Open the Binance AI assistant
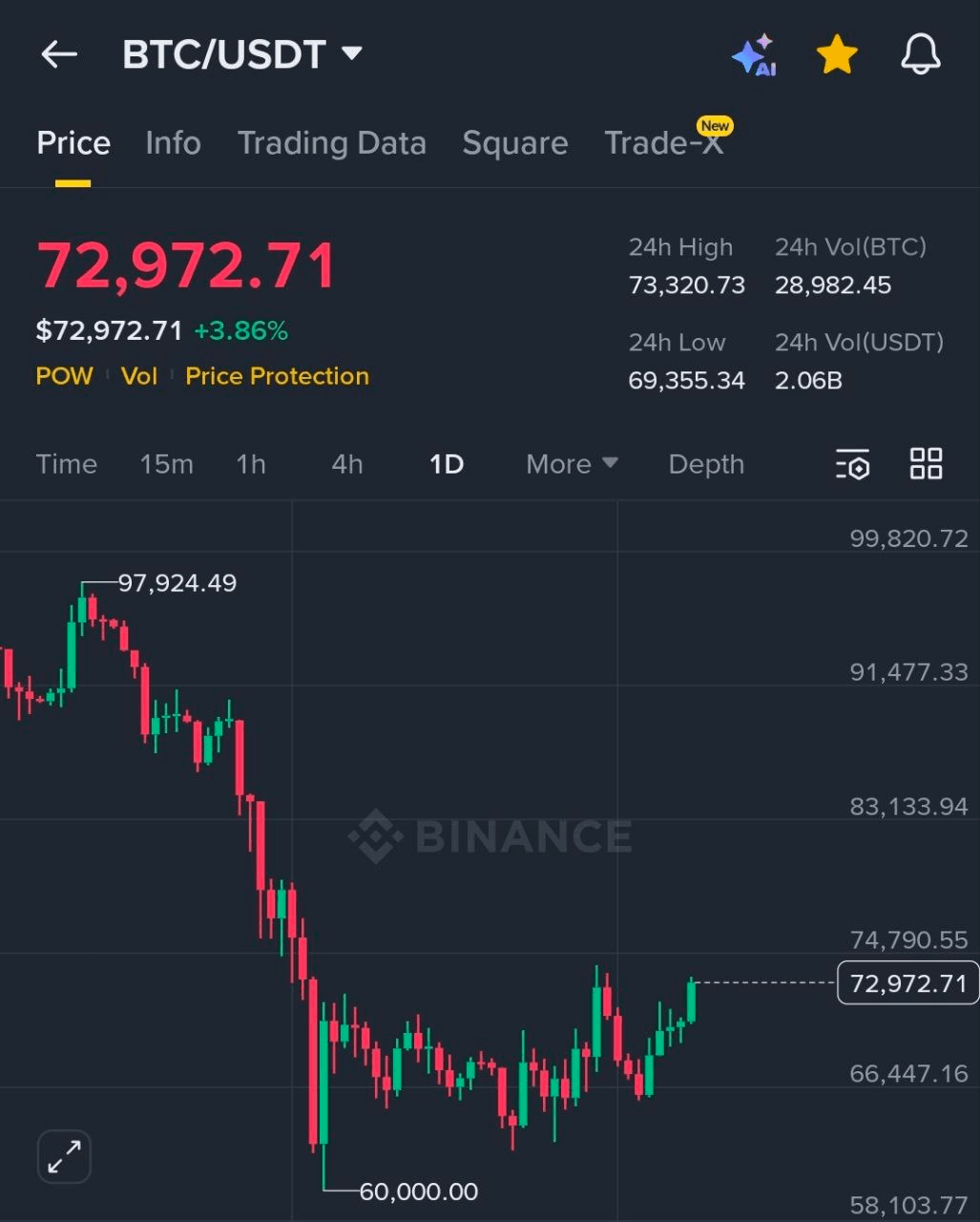 (x=755, y=54)
